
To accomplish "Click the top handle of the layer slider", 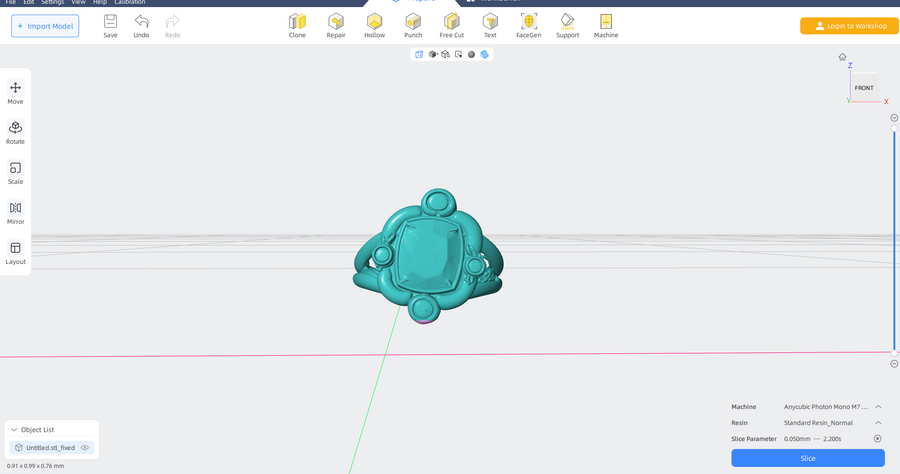I will 894,129.
